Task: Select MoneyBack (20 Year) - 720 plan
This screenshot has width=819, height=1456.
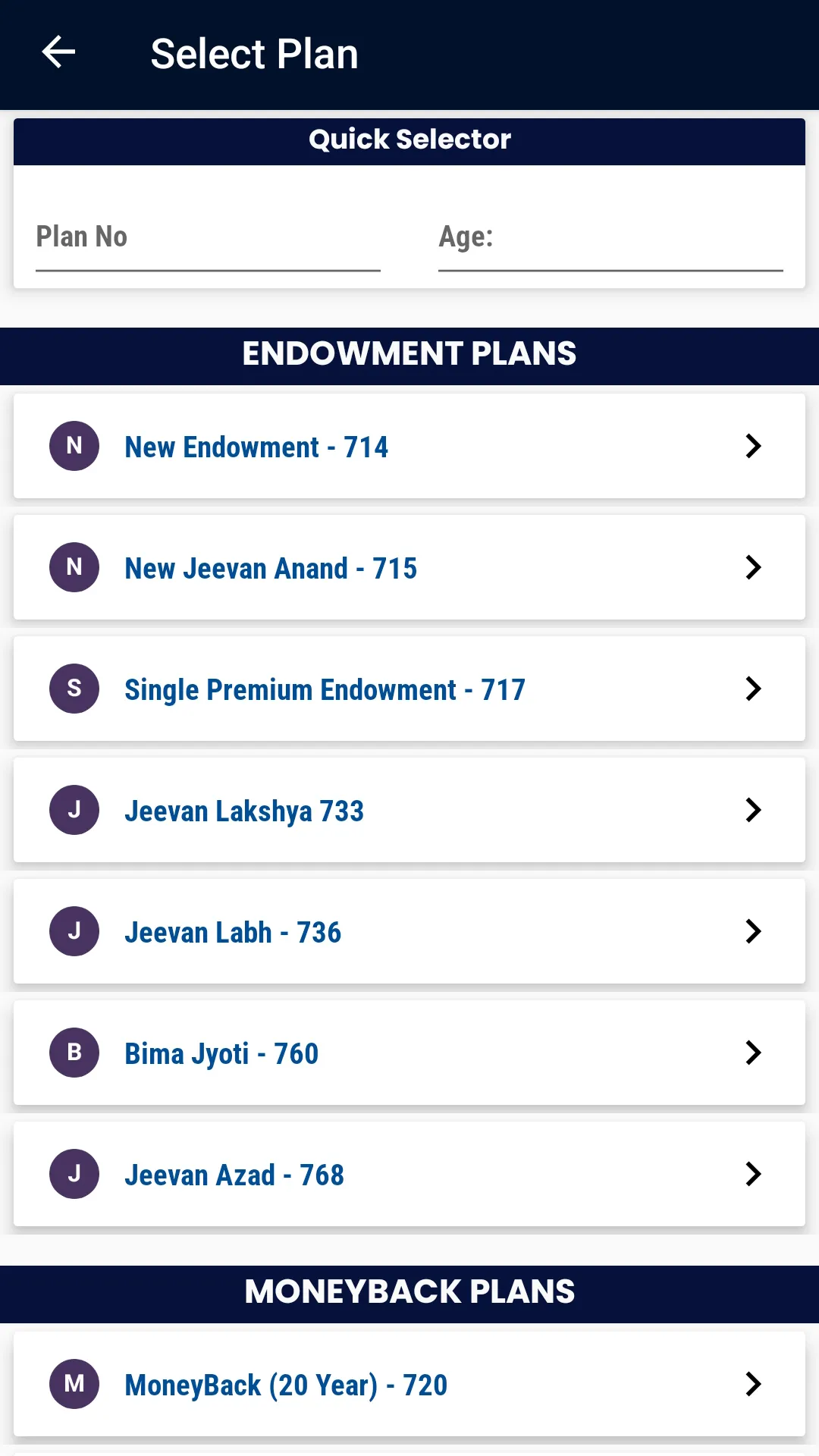Action: (x=286, y=1385)
